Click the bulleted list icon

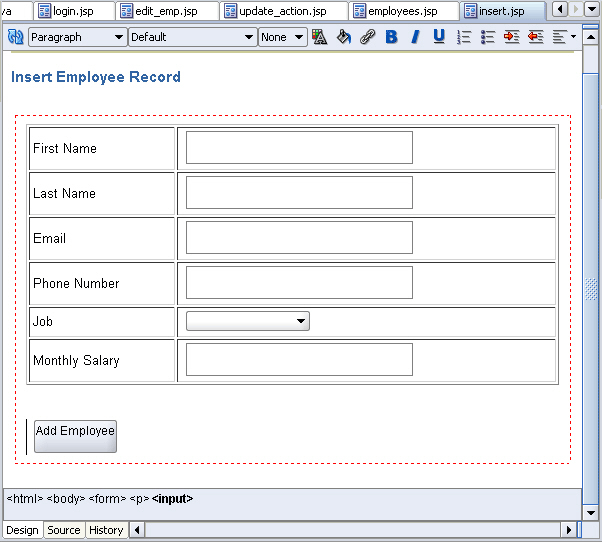(x=488, y=37)
